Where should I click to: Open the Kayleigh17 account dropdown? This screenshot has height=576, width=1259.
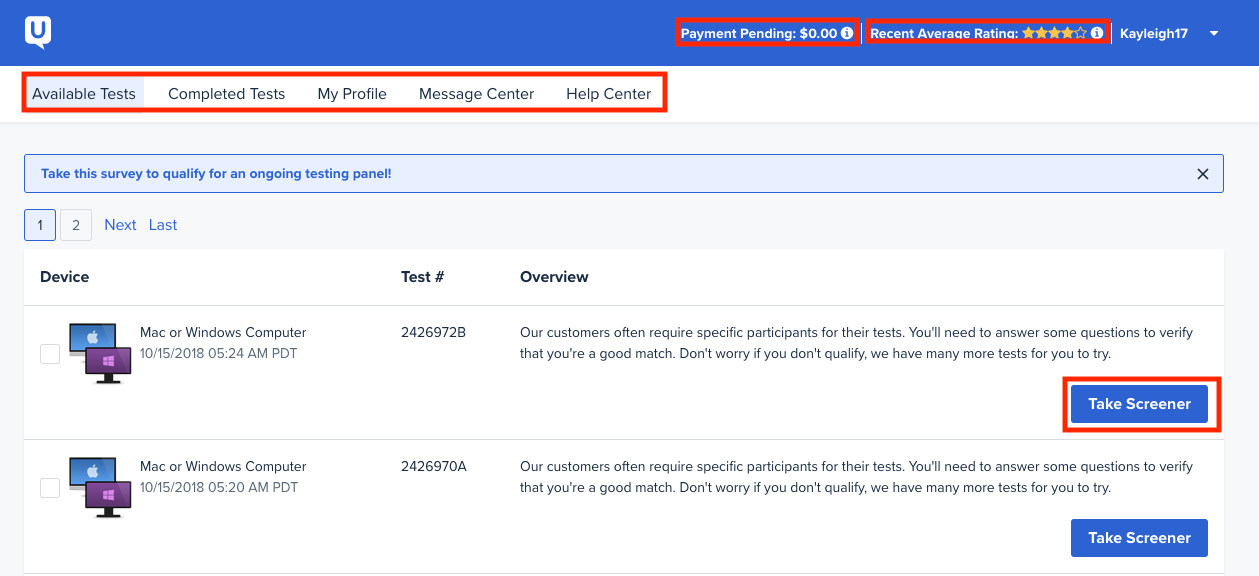coord(1154,33)
